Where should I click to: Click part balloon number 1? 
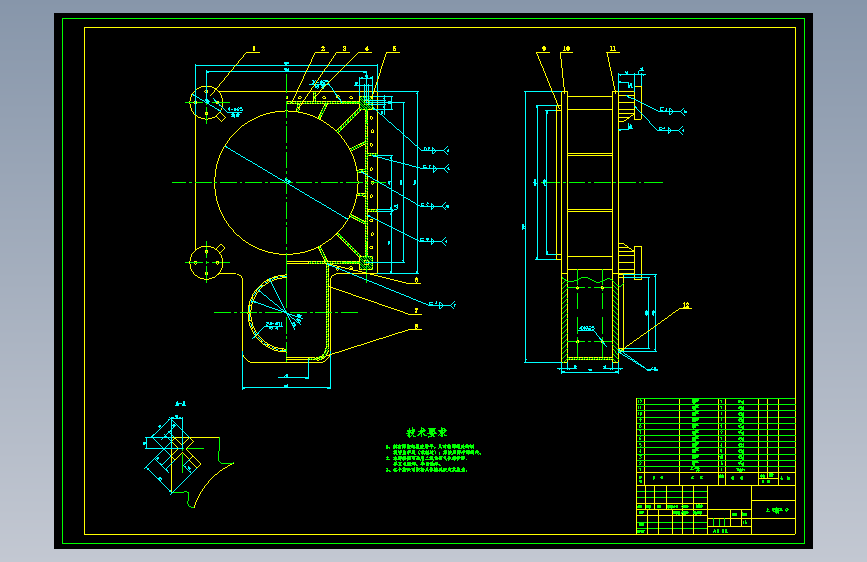click(254, 49)
